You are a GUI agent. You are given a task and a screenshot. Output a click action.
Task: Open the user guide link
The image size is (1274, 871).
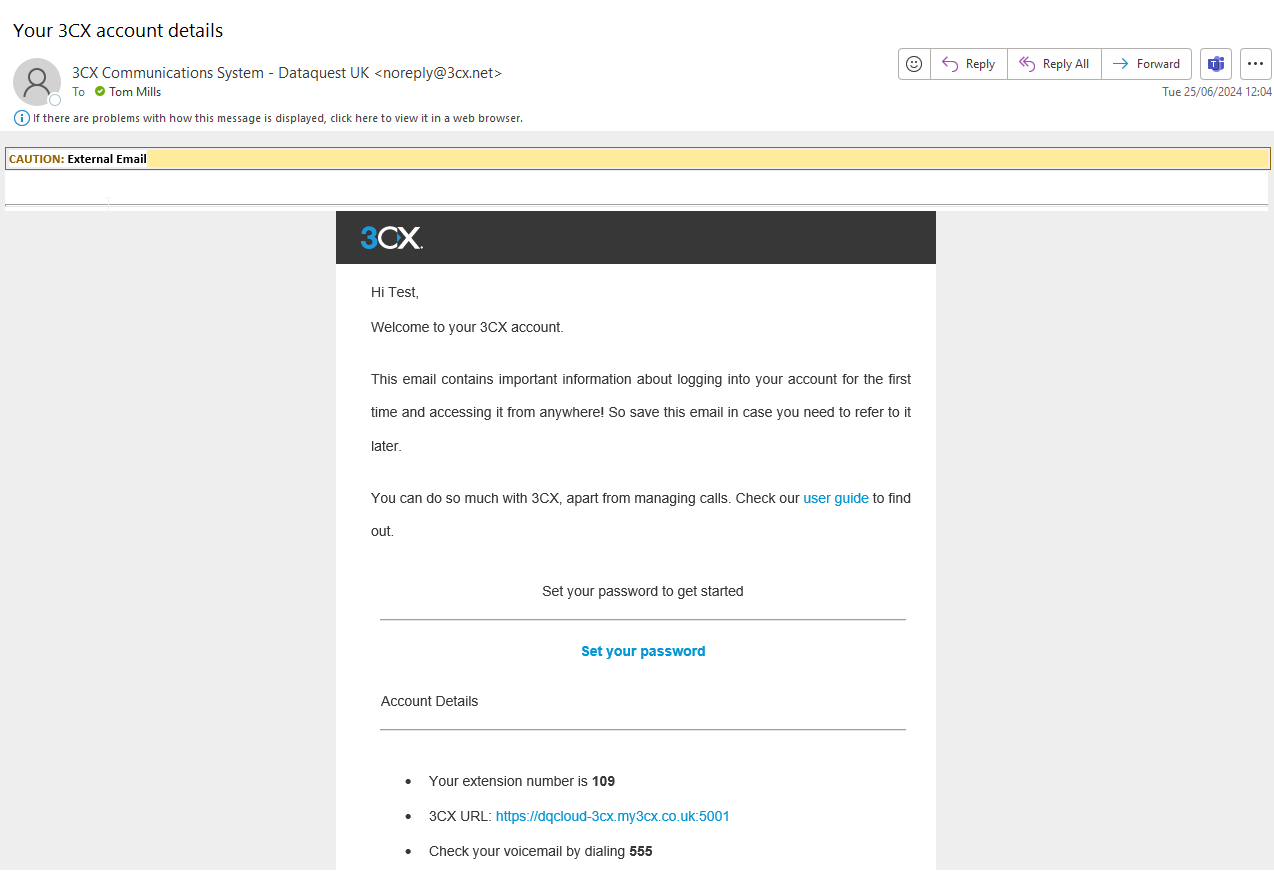(x=836, y=498)
